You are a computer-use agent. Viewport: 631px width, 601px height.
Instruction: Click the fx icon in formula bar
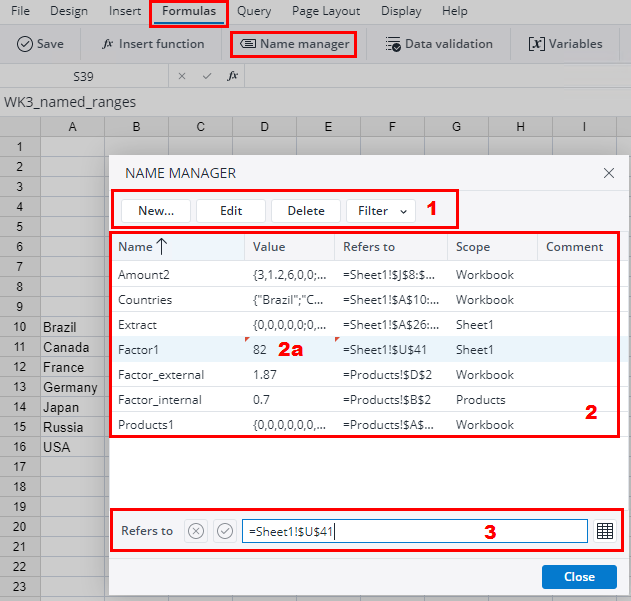click(233, 76)
